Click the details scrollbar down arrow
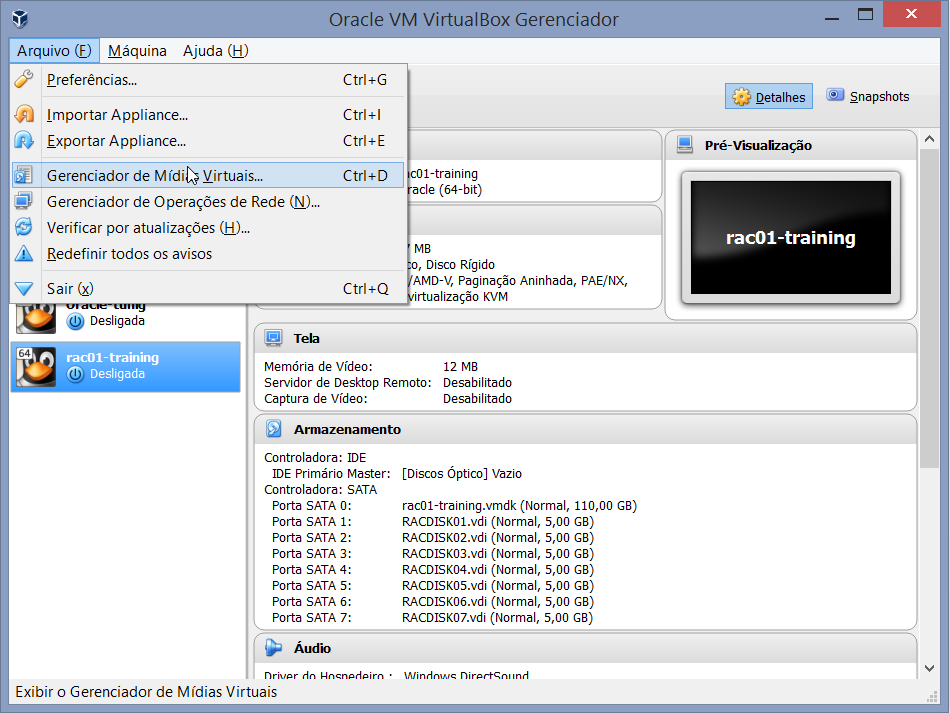 [x=929, y=668]
